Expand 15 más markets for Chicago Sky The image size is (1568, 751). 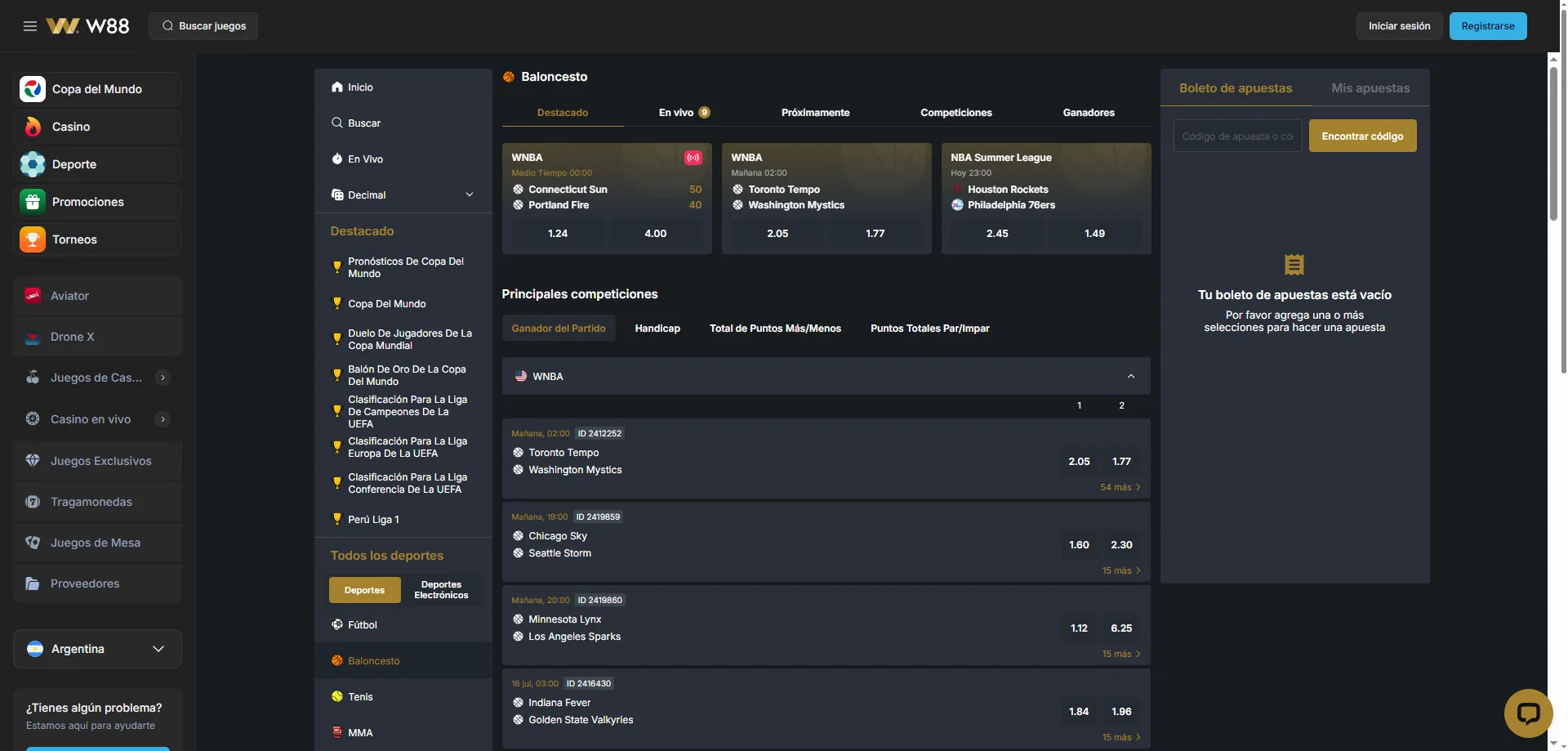click(x=1121, y=570)
